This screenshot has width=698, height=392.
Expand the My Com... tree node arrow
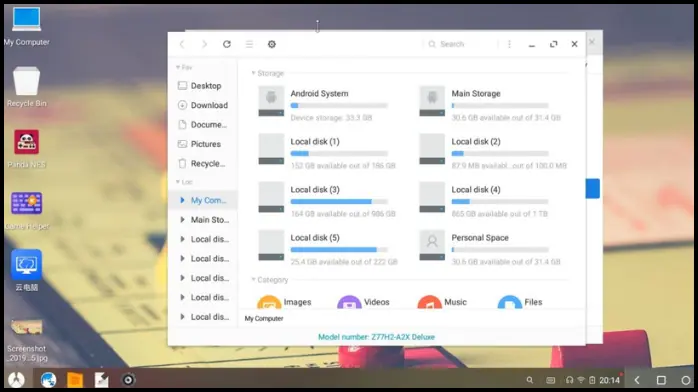(x=182, y=200)
